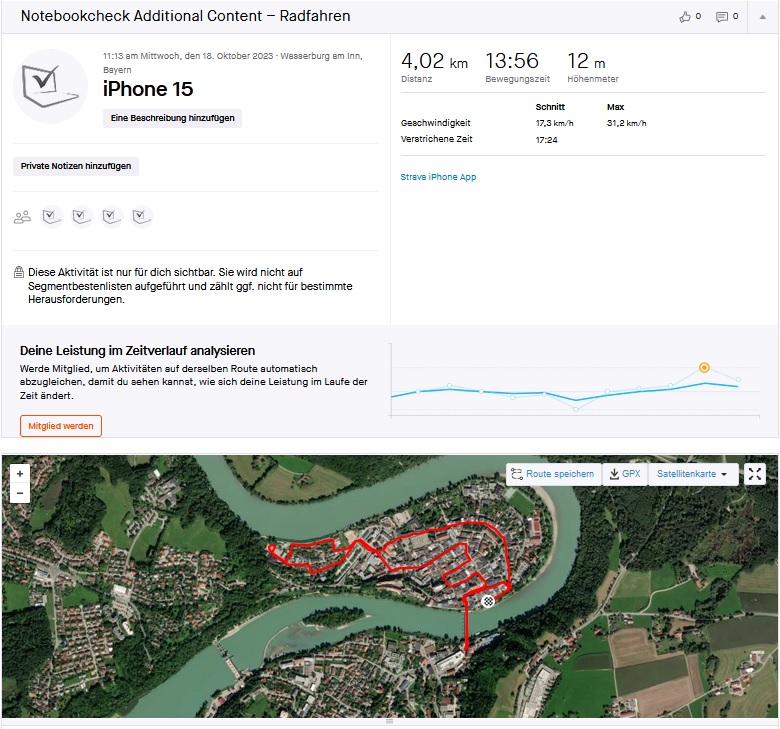Click the checkered finish marker on map
Viewport: 780px width, 729px height.
(488, 601)
